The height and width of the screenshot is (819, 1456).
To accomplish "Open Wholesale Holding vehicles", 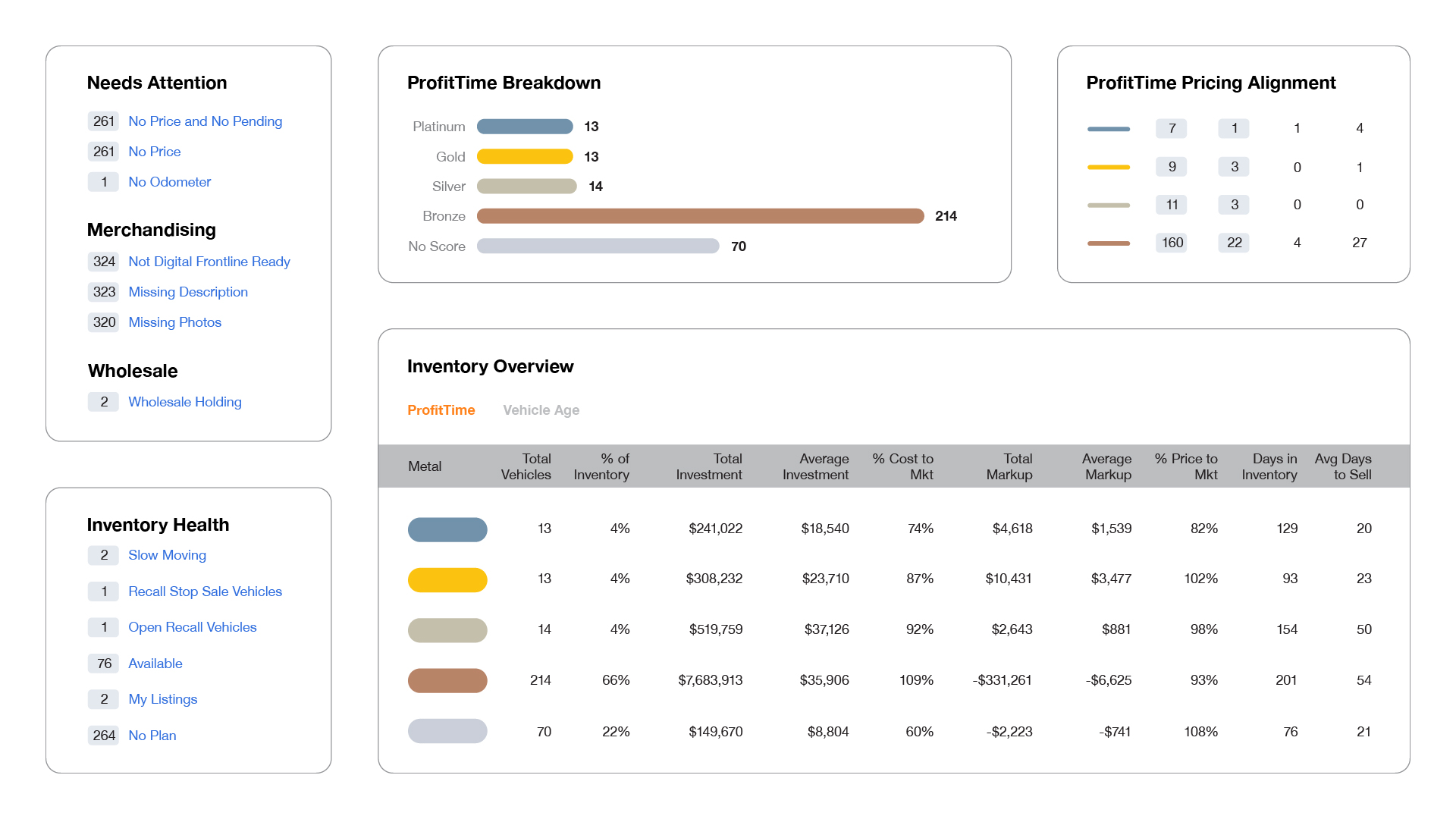I will (x=184, y=402).
